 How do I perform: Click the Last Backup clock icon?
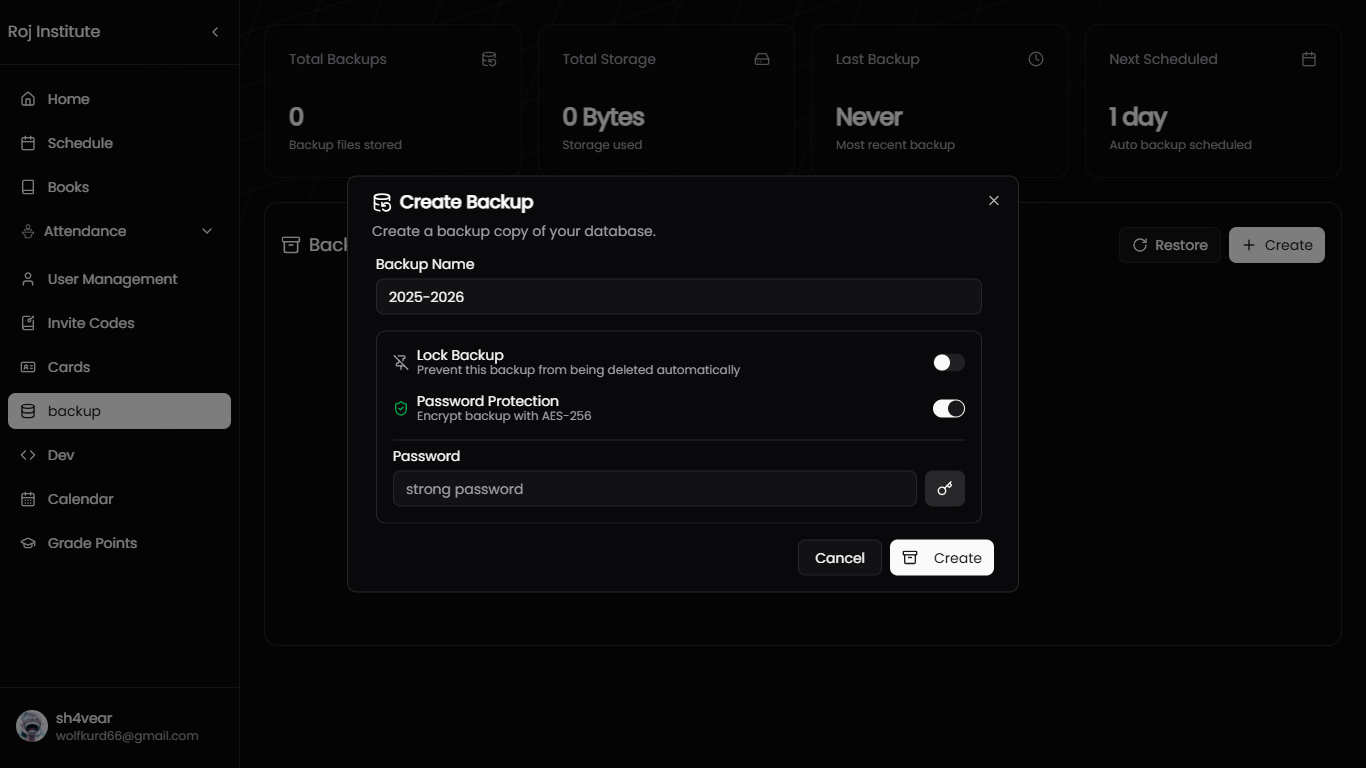[1036, 59]
